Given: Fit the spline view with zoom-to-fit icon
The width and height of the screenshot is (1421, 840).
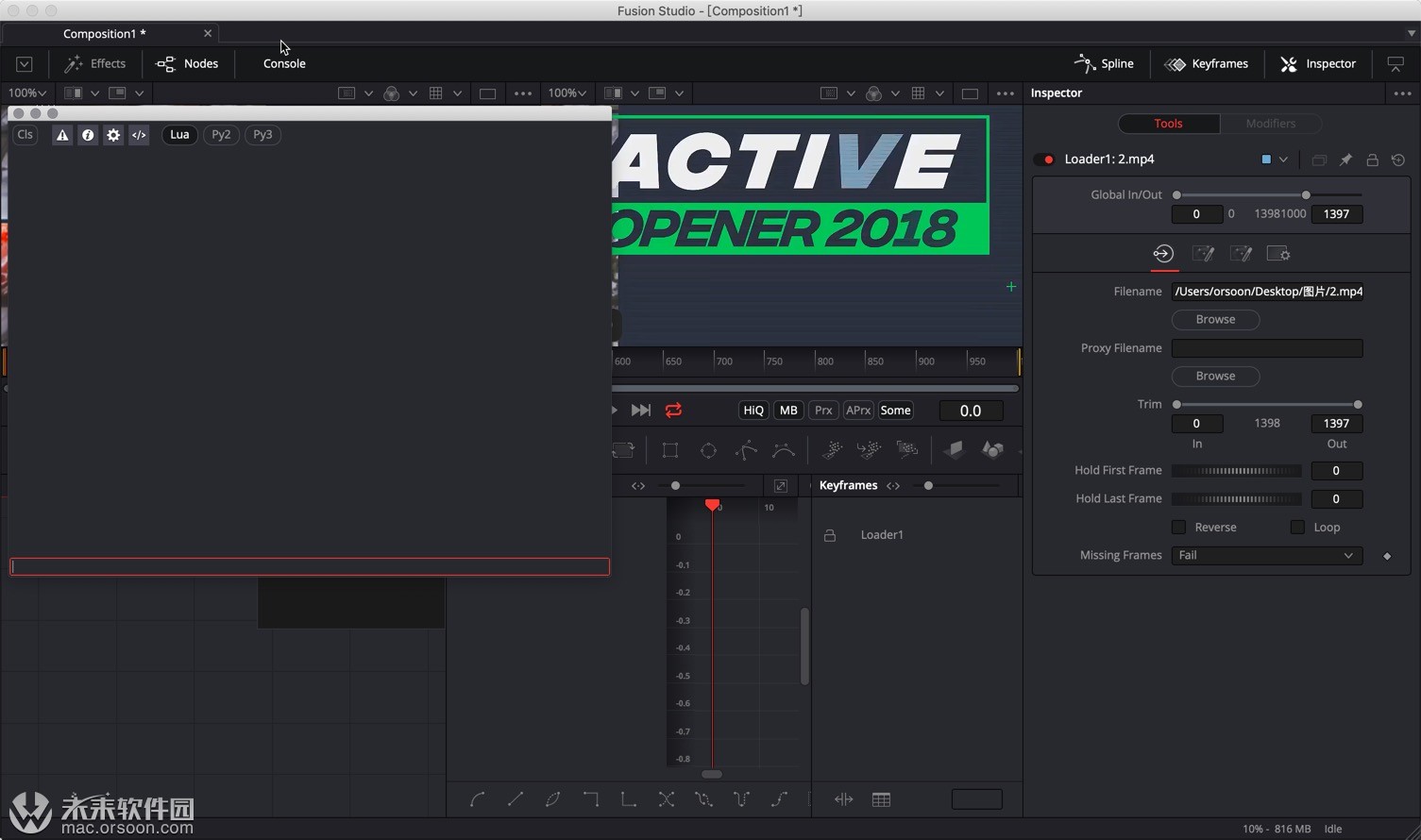Looking at the screenshot, I should [781, 486].
